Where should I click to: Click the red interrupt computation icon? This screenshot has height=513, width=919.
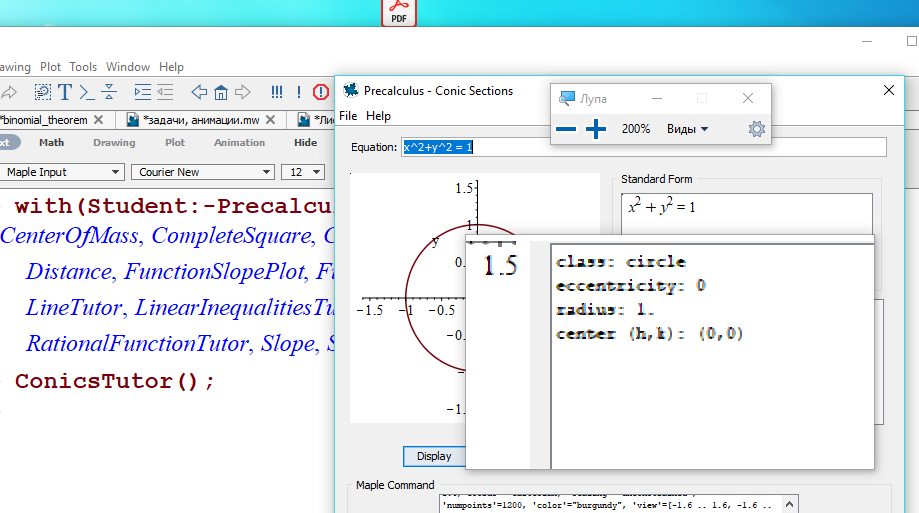pos(321,92)
